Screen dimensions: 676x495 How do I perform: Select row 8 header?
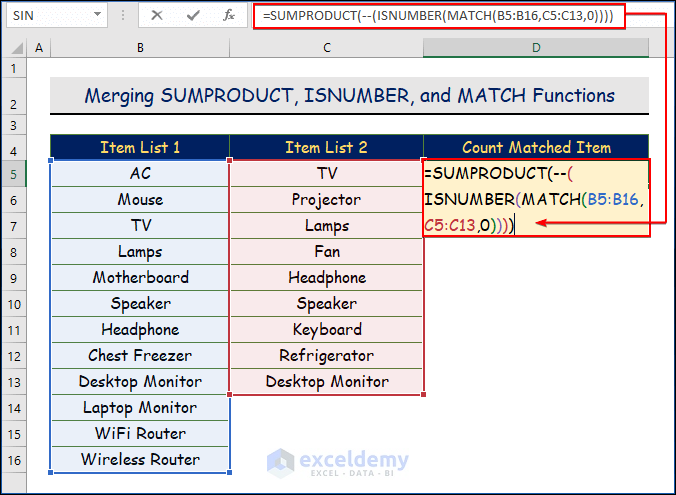coord(14,252)
